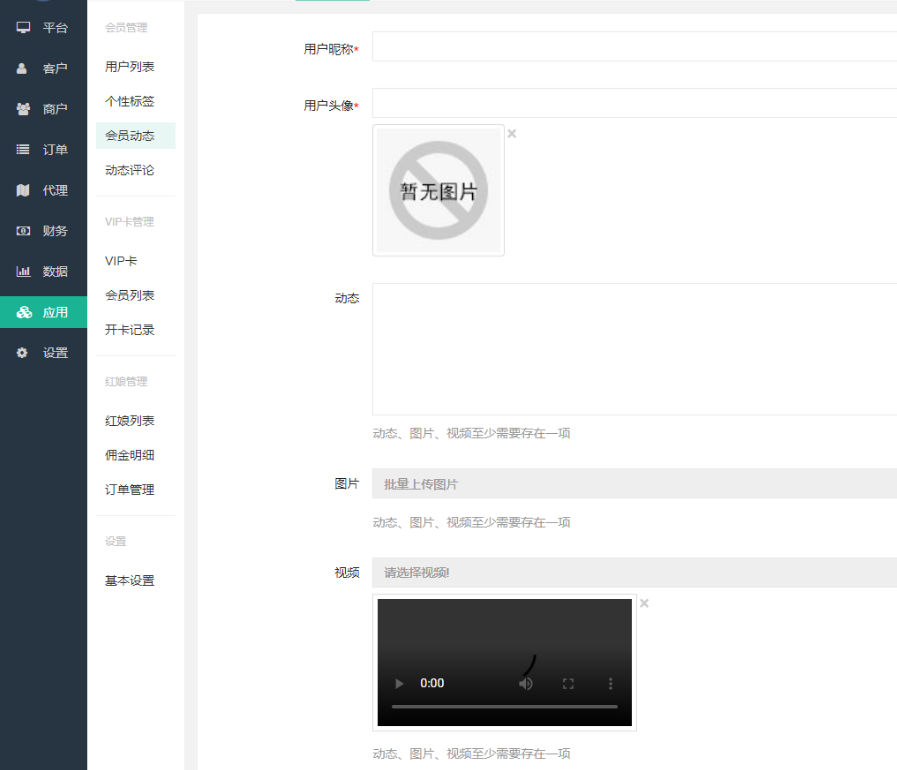
Task: Select the 客户 customer sidebar icon
Action: coord(22,69)
